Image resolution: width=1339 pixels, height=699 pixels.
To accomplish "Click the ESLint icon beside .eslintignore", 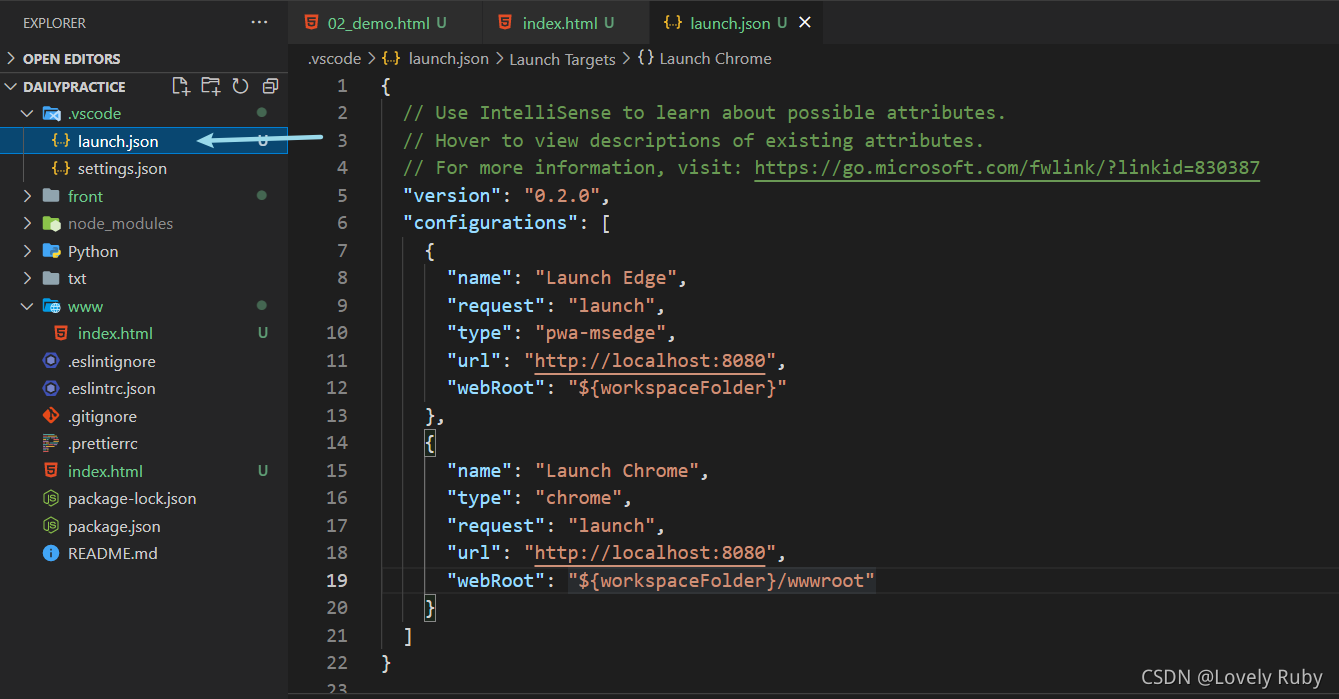I will pos(51,361).
